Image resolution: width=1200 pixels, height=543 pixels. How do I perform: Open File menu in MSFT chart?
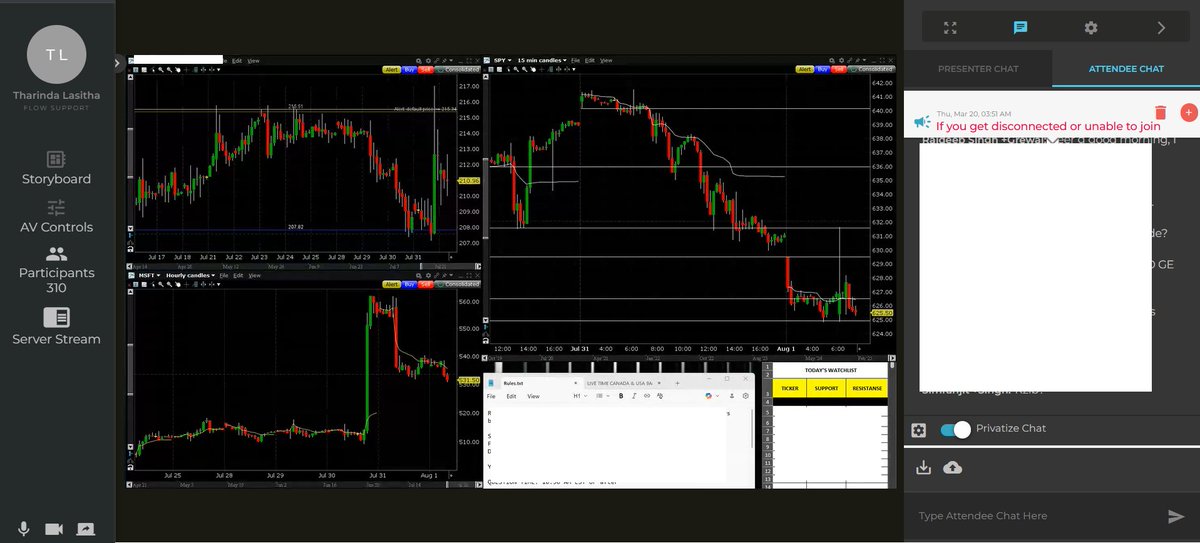pos(224,276)
